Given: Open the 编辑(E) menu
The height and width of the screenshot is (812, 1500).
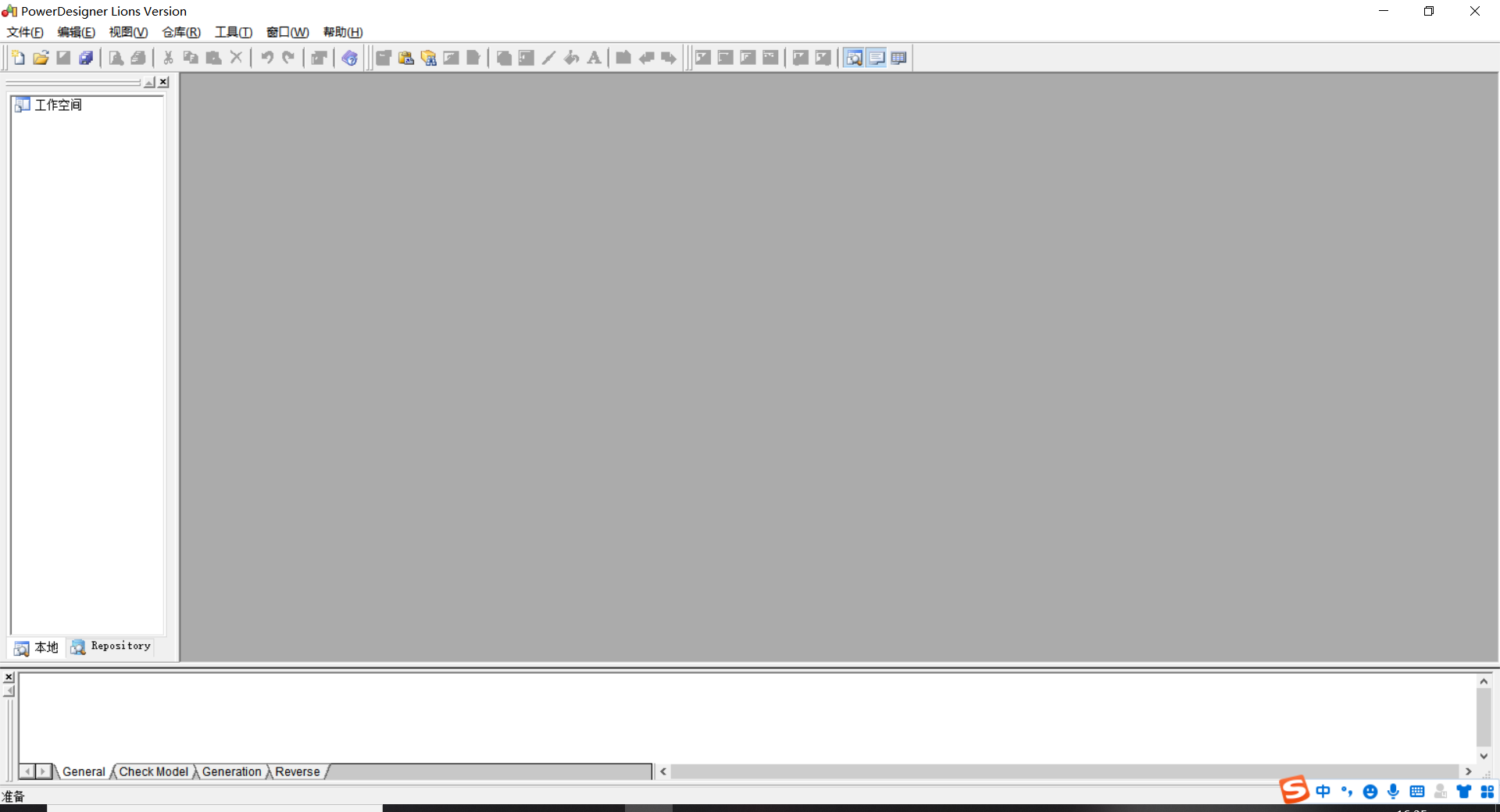Looking at the screenshot, I should [77, 32].
